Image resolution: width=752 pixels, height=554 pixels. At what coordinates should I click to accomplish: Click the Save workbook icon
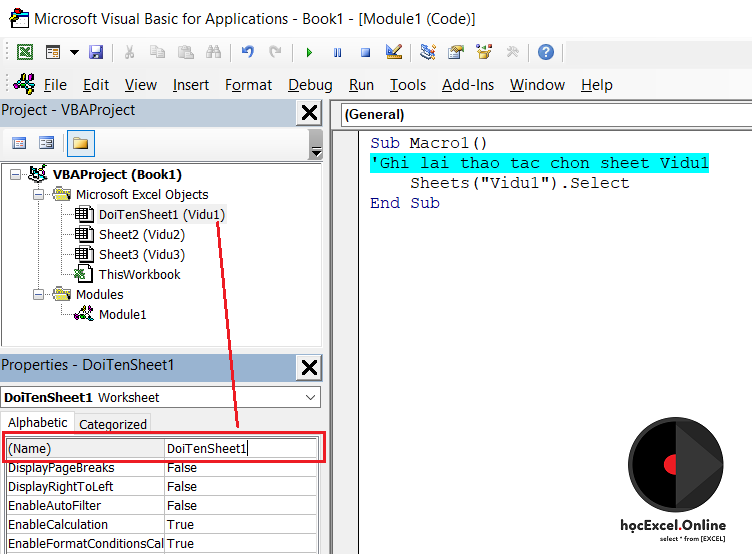[x=96, y=52]
